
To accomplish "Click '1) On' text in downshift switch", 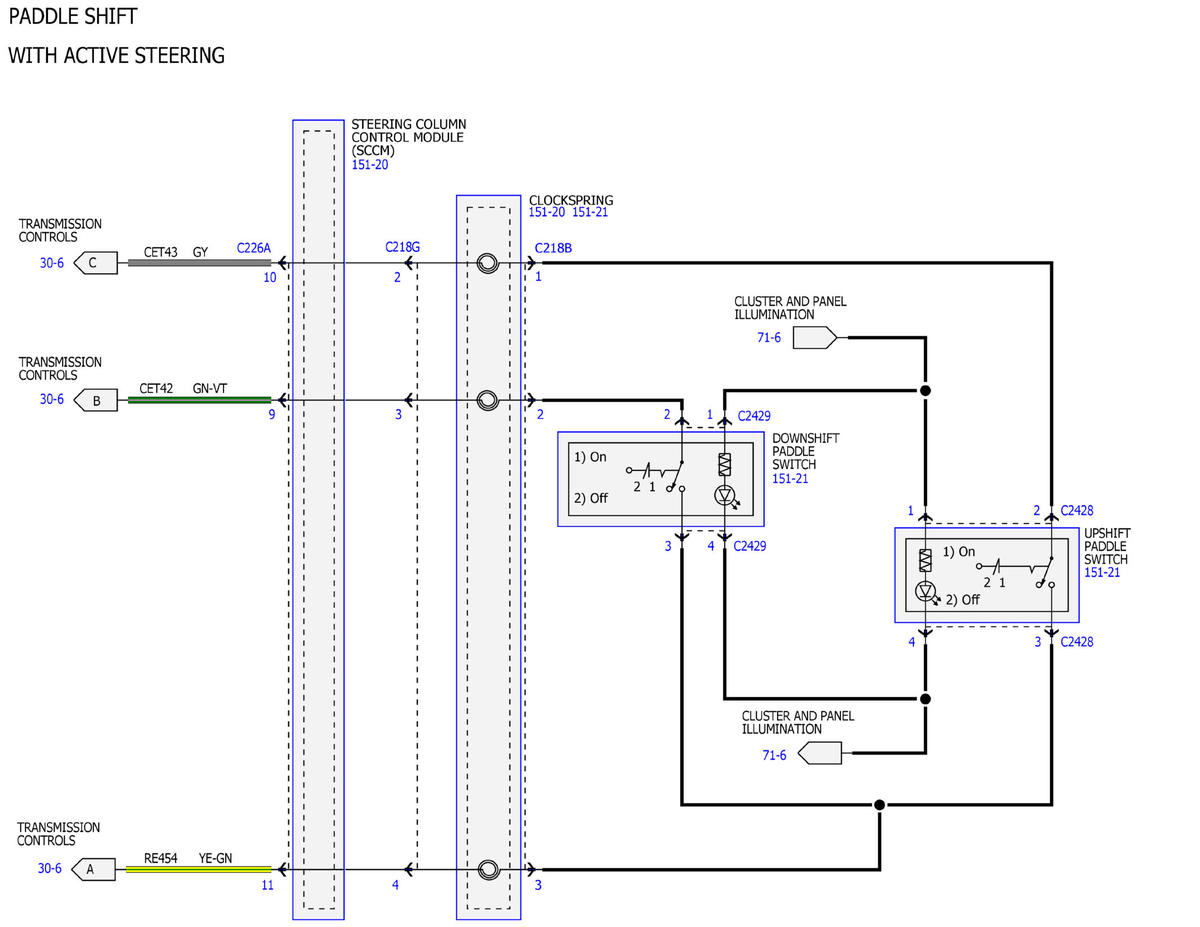I will click(590, 457).
